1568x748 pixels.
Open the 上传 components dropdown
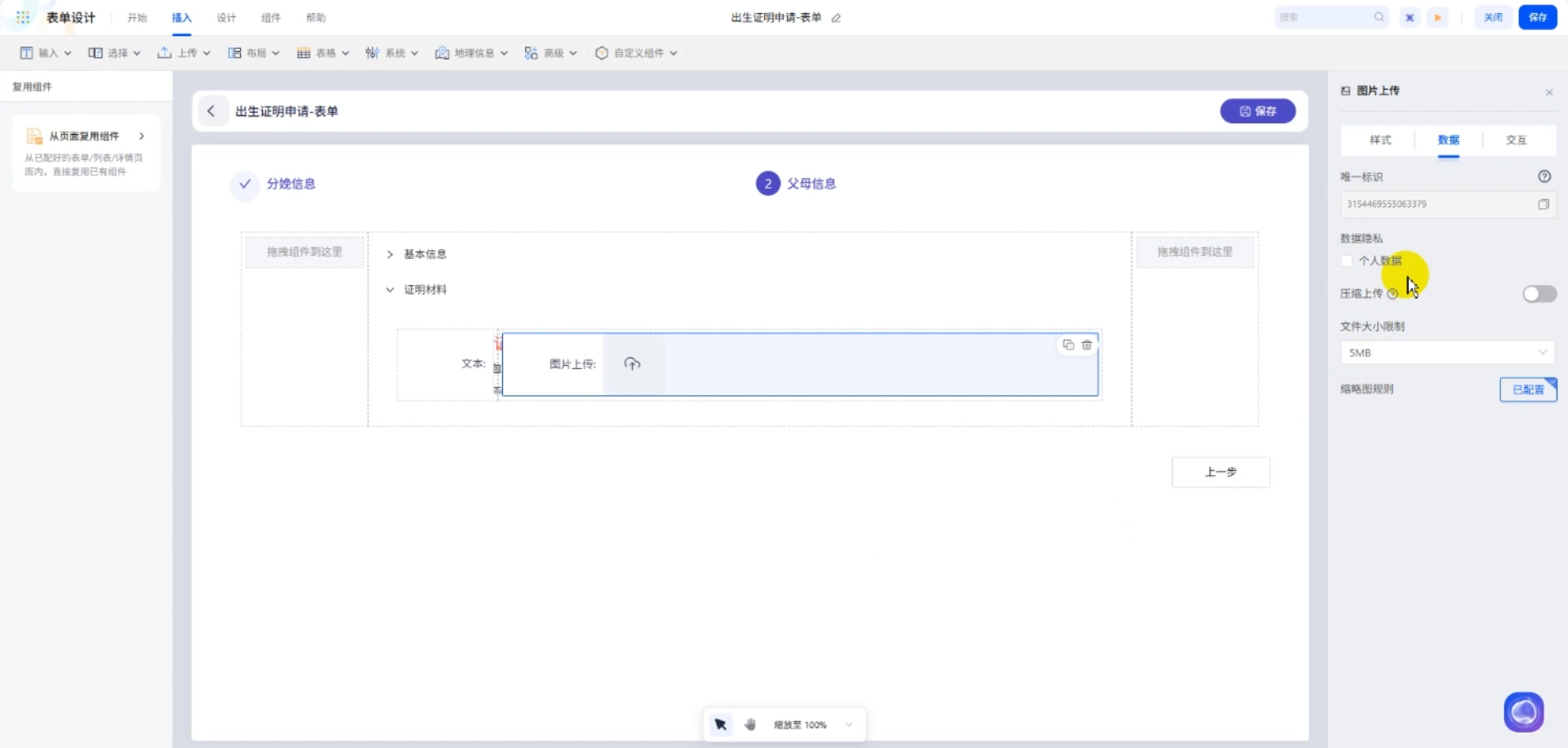(x=184, y=53)
